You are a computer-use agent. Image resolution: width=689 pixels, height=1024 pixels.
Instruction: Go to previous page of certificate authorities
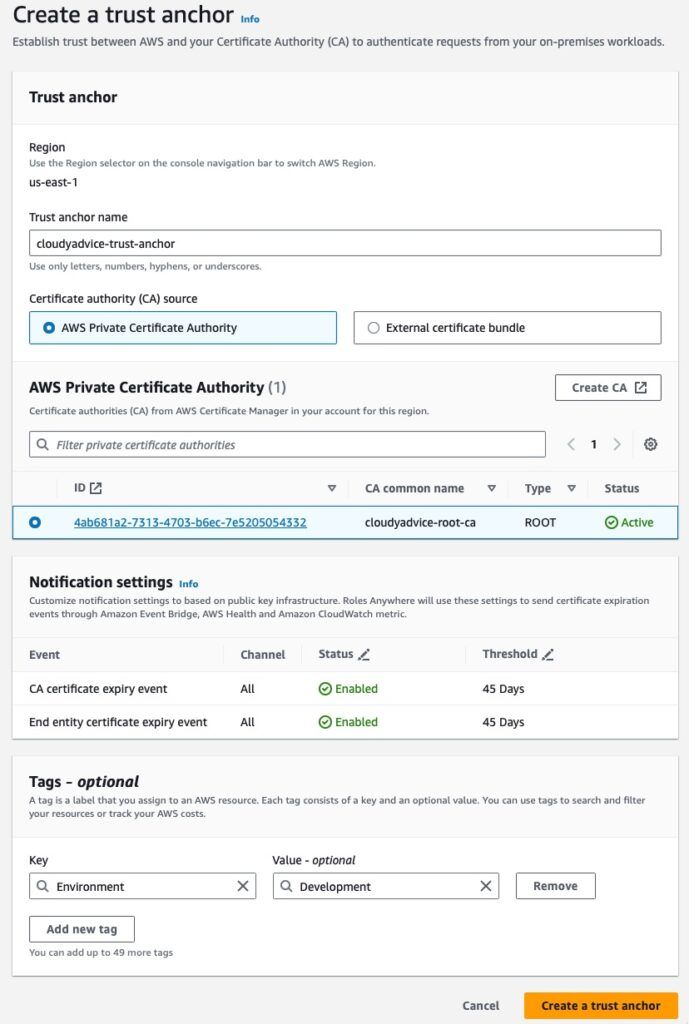click(571, 445)
